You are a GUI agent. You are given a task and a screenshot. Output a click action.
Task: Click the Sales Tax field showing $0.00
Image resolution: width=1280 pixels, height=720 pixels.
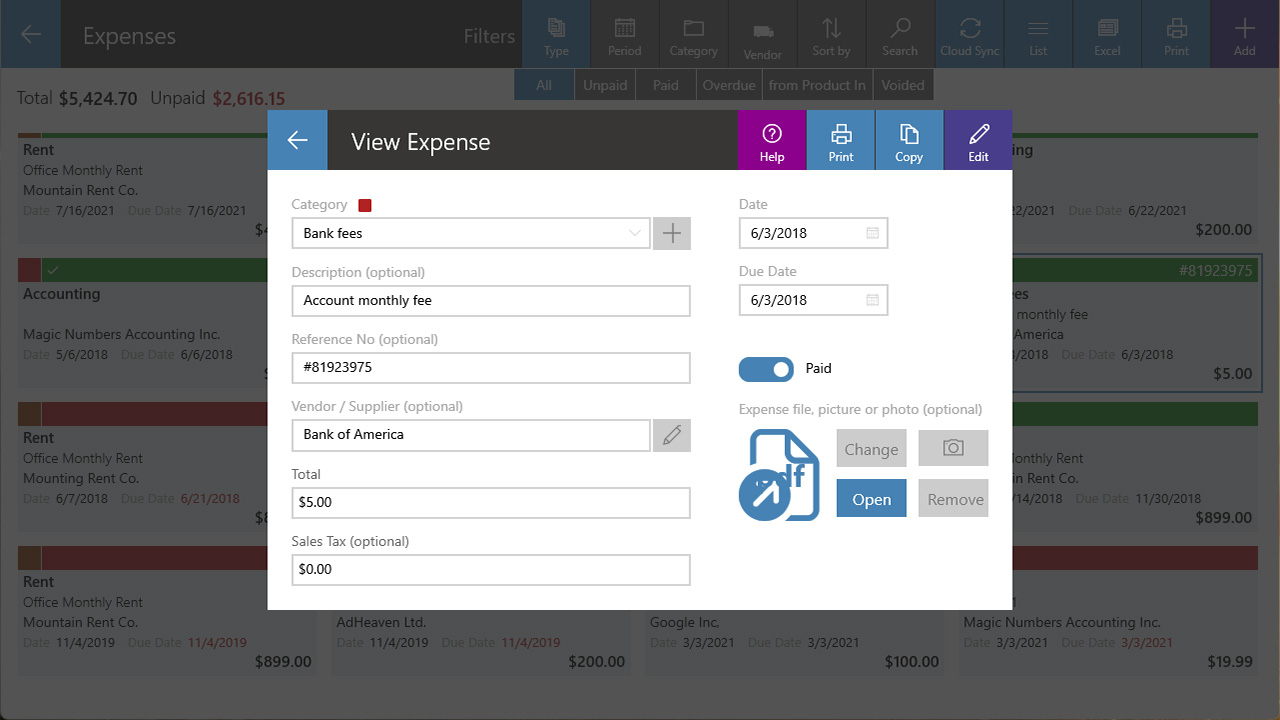[491, 569]
